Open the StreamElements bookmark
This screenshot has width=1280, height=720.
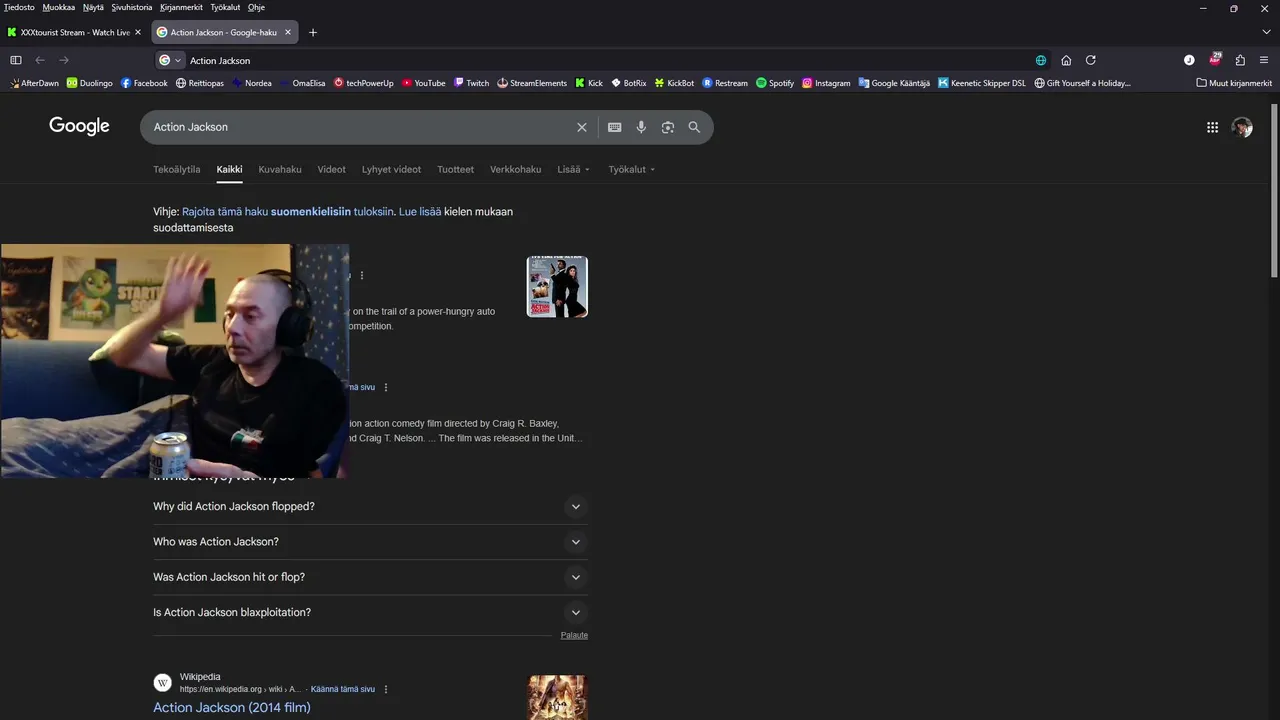tap(532, 83)
